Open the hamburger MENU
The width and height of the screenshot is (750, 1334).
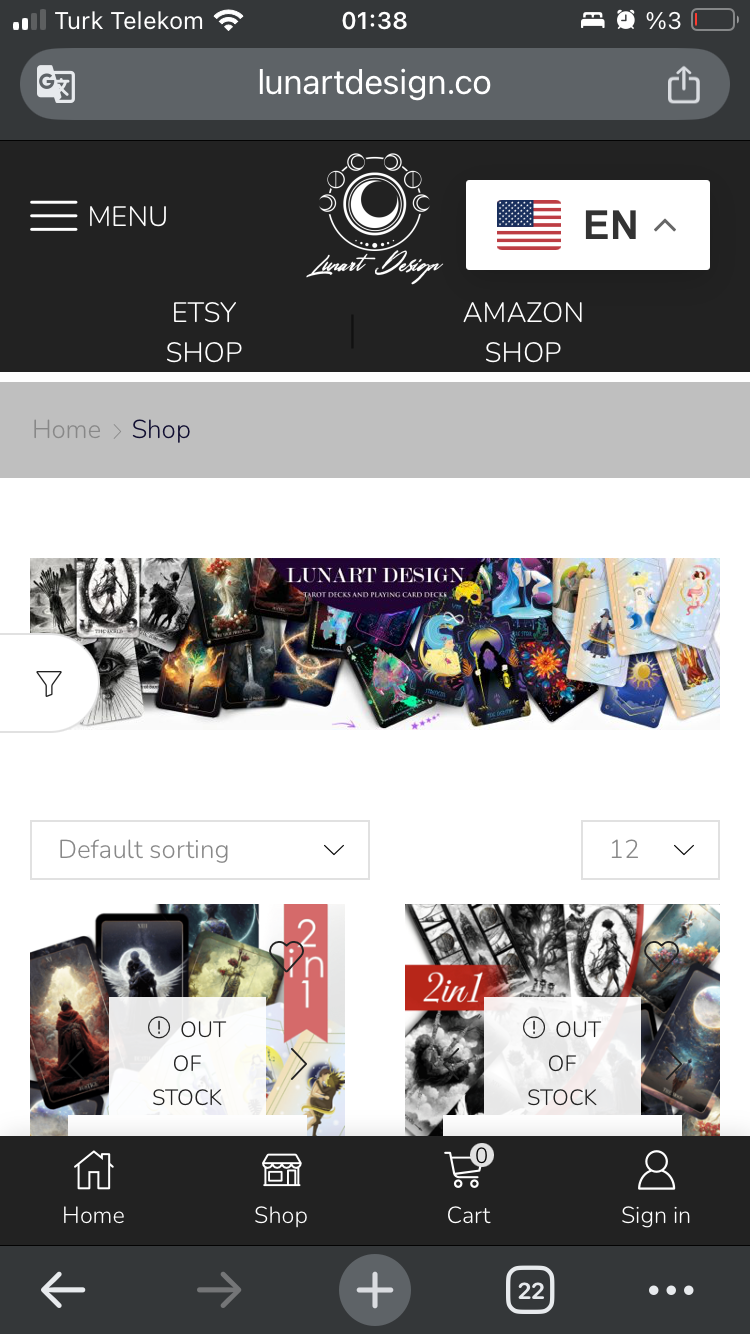(x=98, y=216)
